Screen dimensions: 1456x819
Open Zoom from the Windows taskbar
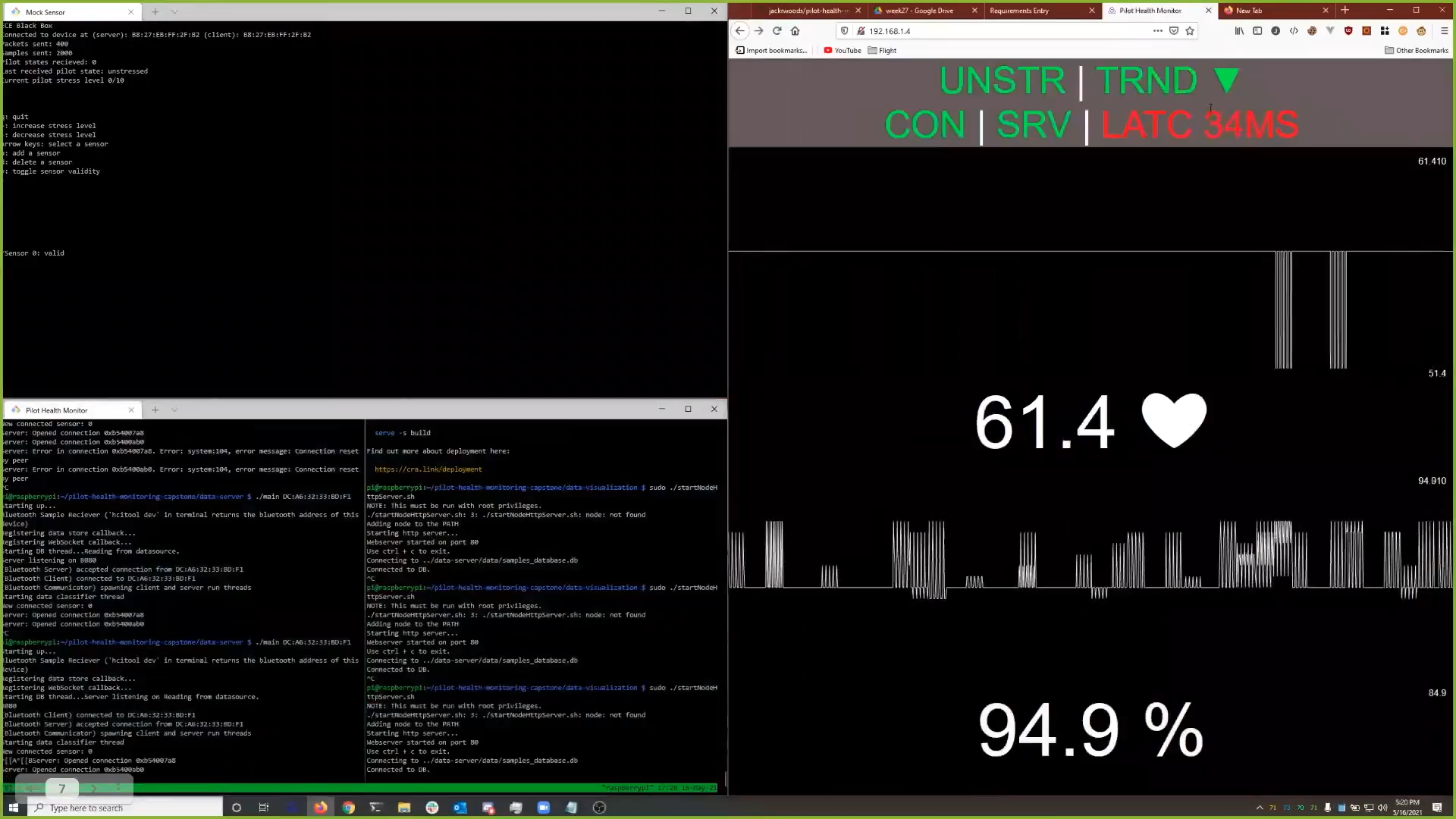(x=544, y=808)
